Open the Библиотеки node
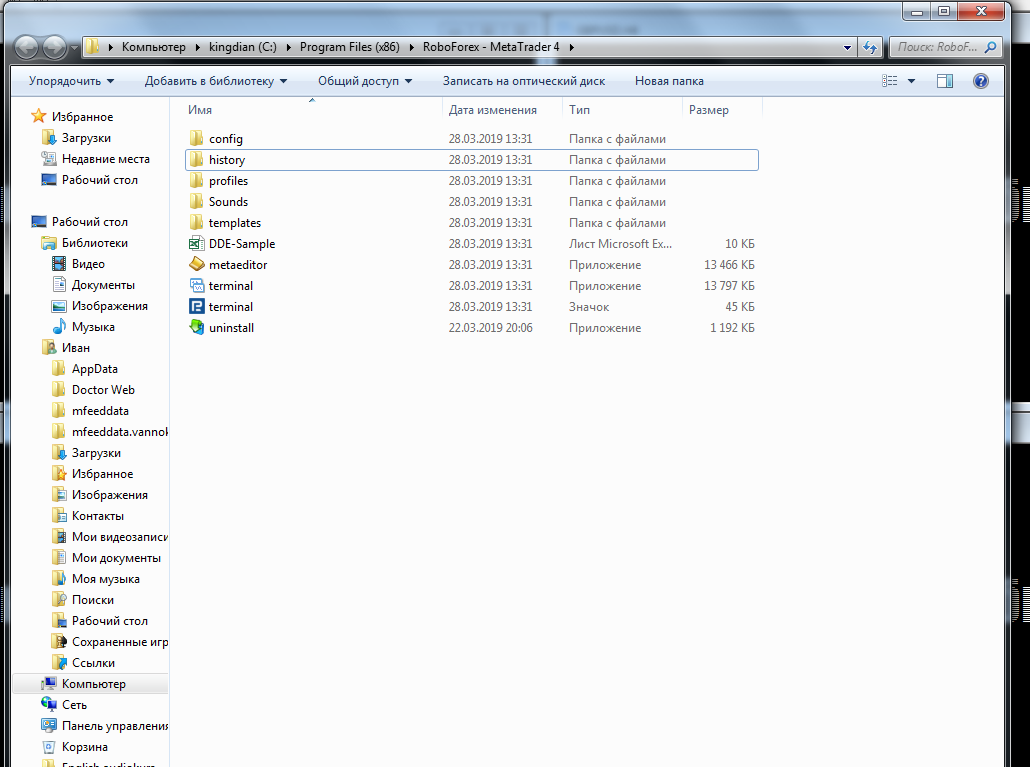 [95, 243]
